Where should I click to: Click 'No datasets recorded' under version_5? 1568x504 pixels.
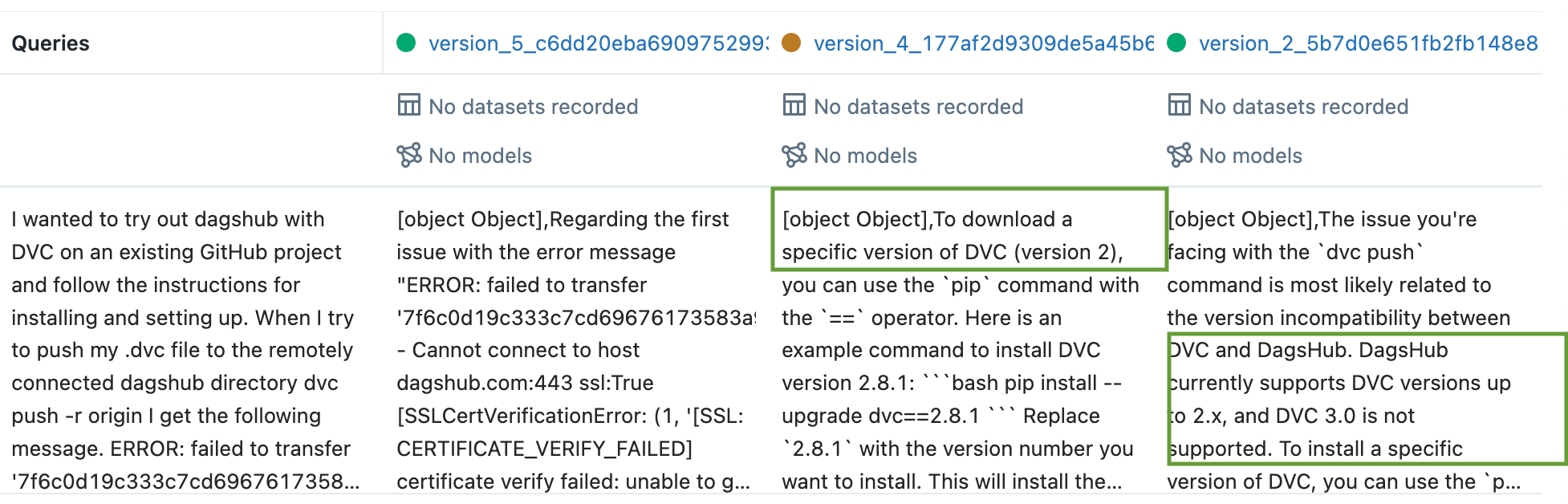click(534, 107)
